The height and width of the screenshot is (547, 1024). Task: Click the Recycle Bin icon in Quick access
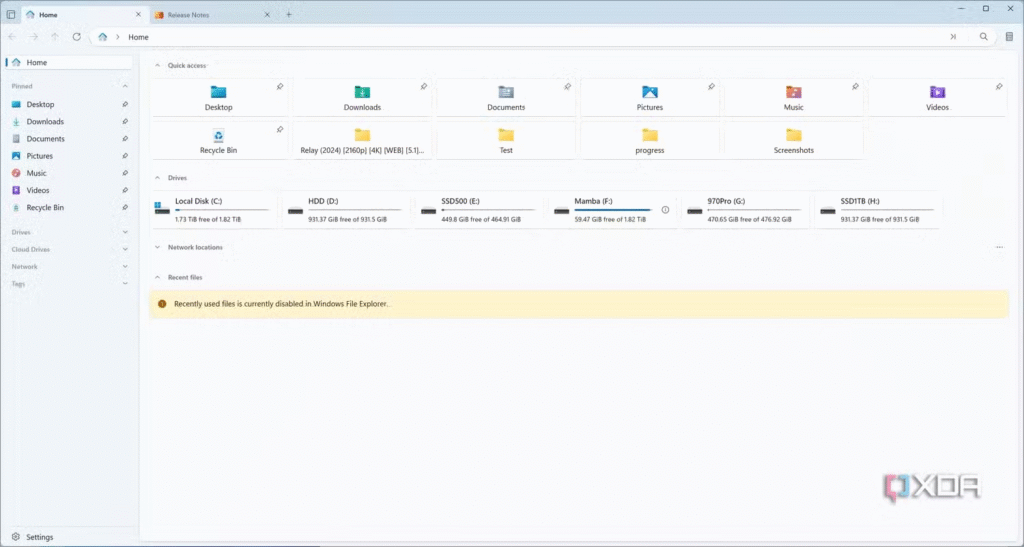pos(218,135)
